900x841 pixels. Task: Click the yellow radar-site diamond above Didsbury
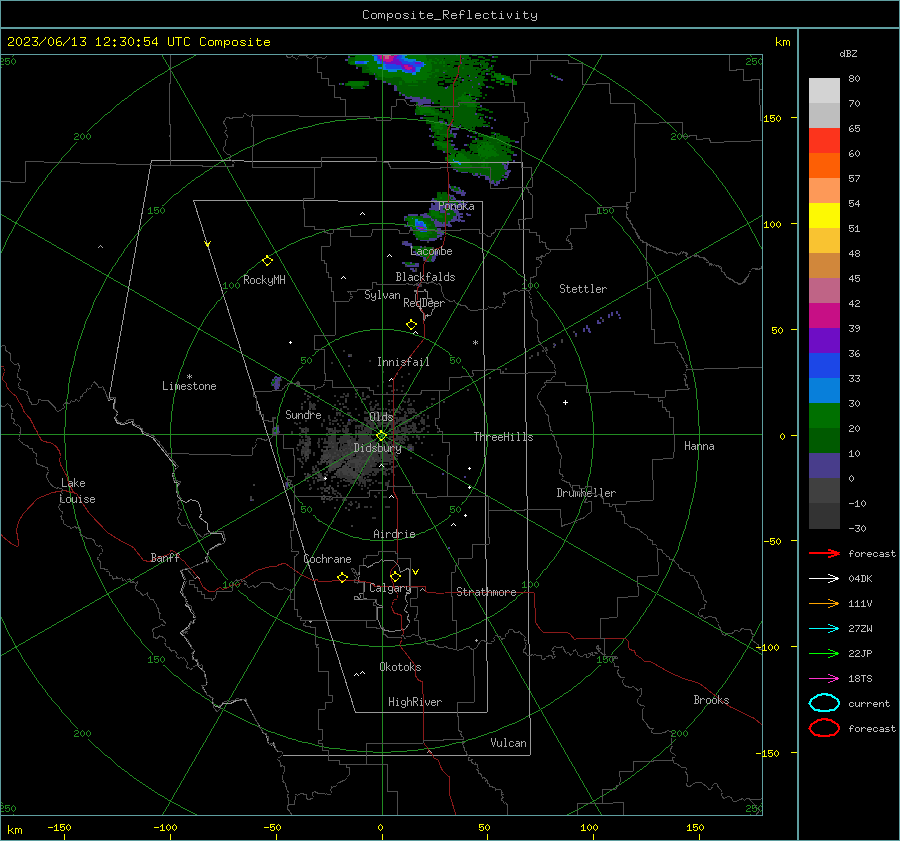[x=381, y=436]
